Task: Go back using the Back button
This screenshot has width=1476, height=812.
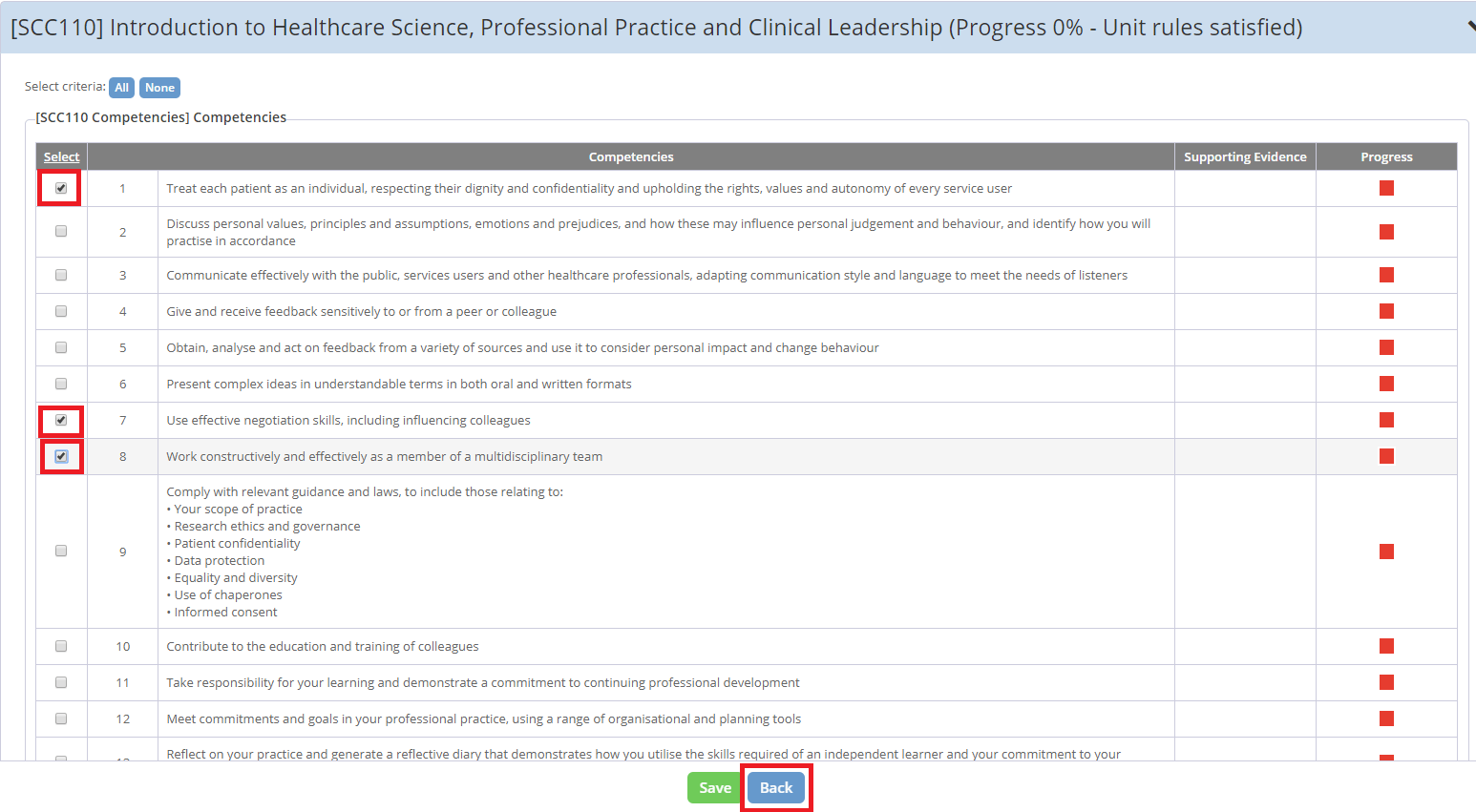Action: [x=776, y=787]
